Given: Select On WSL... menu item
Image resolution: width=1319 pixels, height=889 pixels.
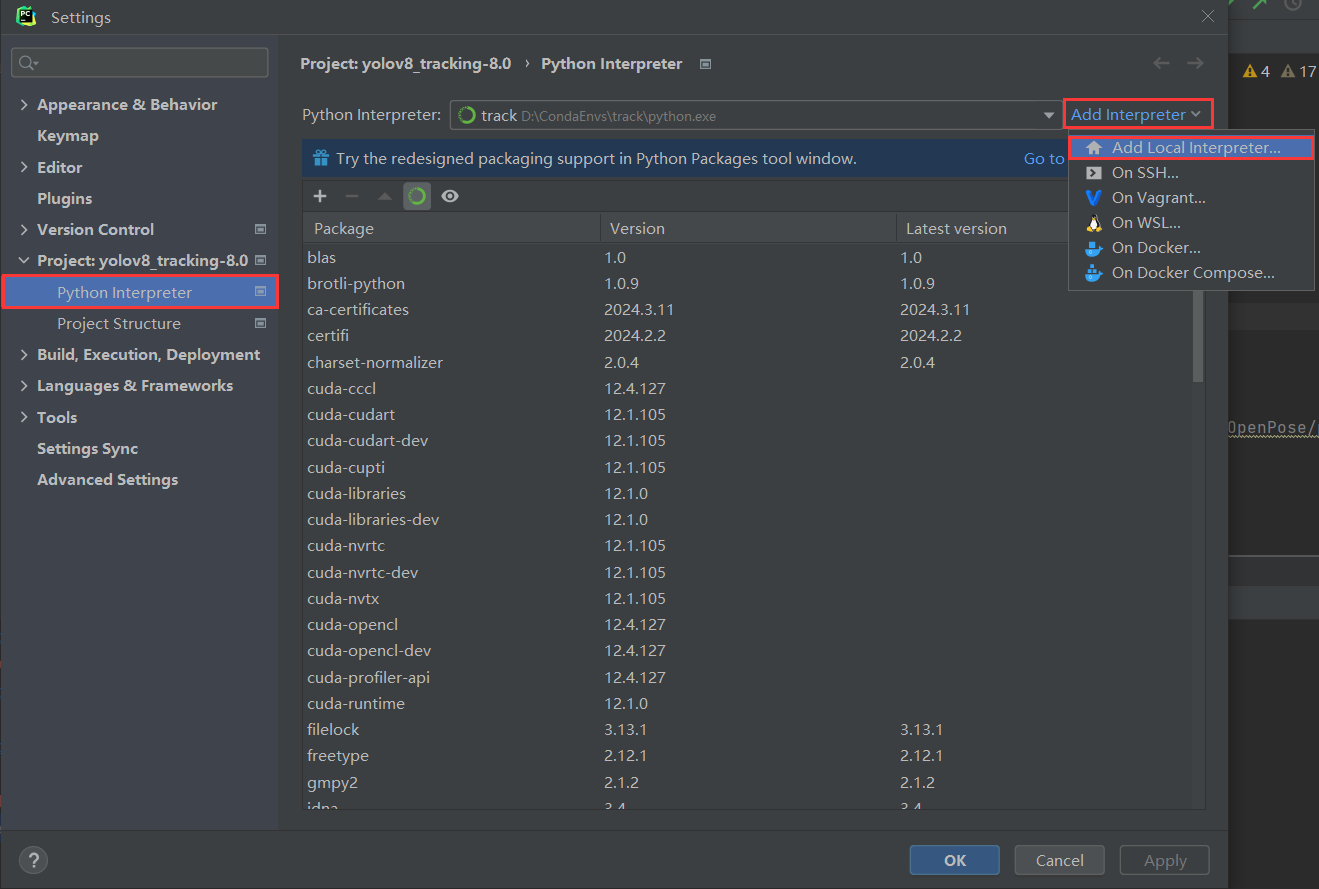Looking at the screenshot, I should [1190, 223].
